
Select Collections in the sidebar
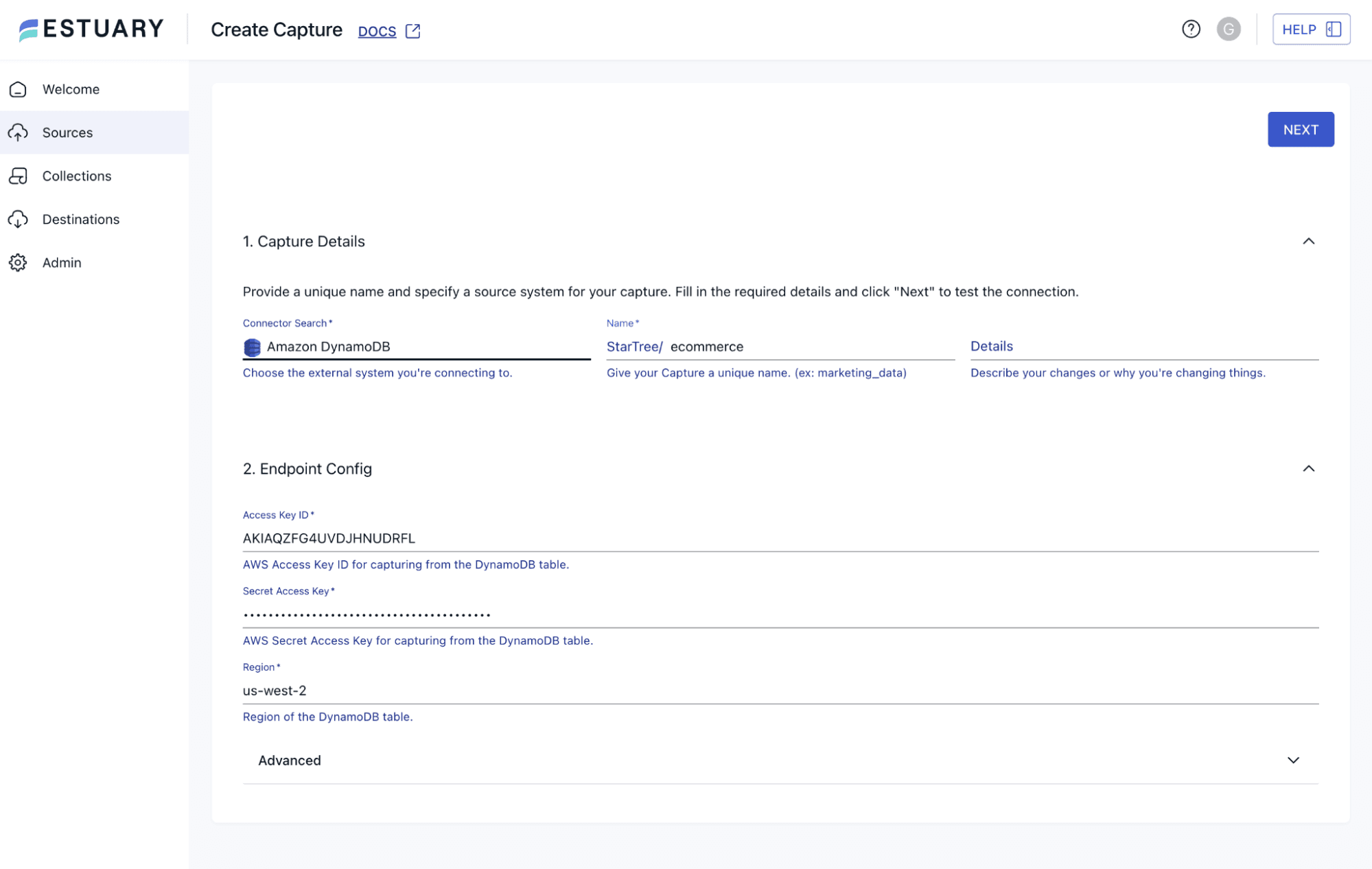tap(76, 176)
